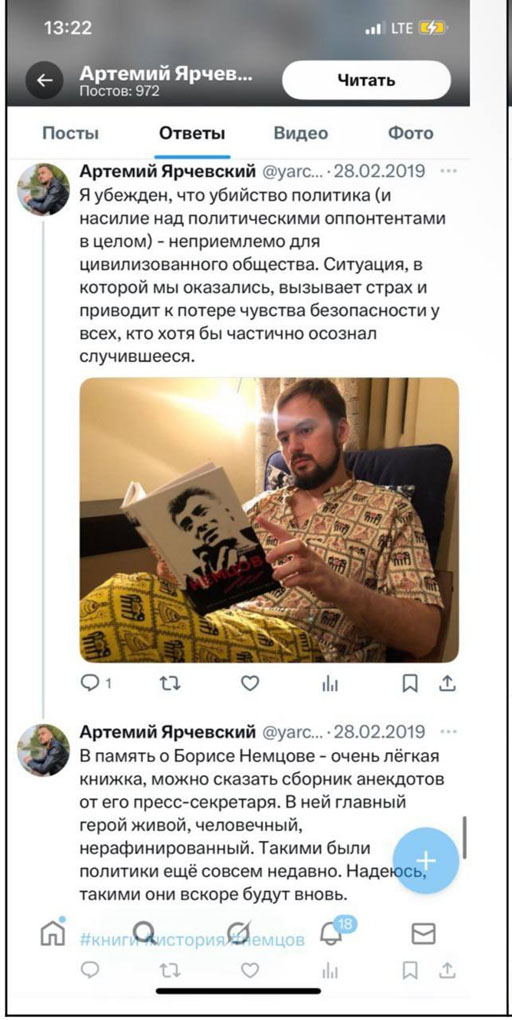
Task: Tap the author avatar on the first post
Action: [x=44, y=189]
